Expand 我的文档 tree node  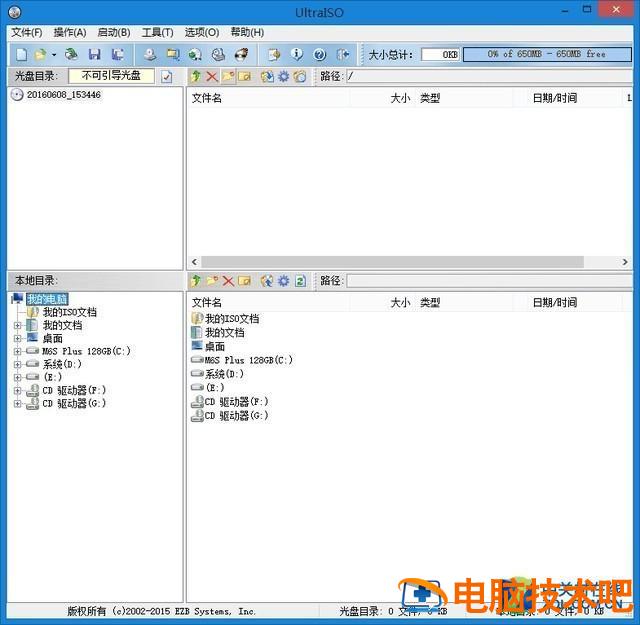pos(17,325)
